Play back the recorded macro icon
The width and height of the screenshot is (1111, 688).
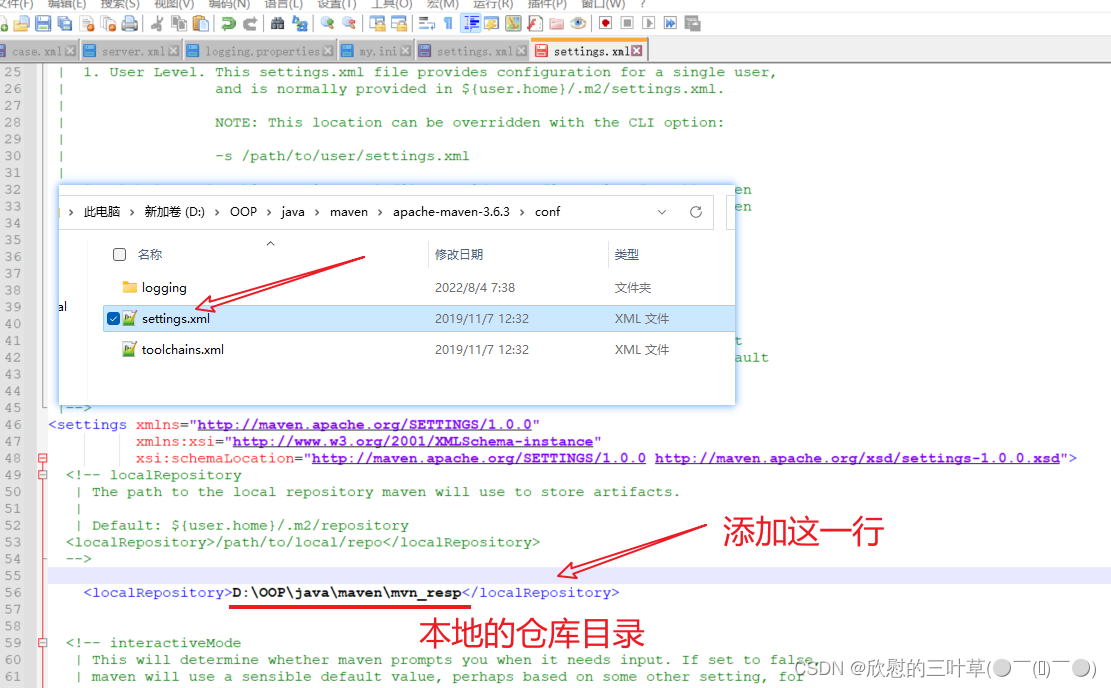click(648, 23)
